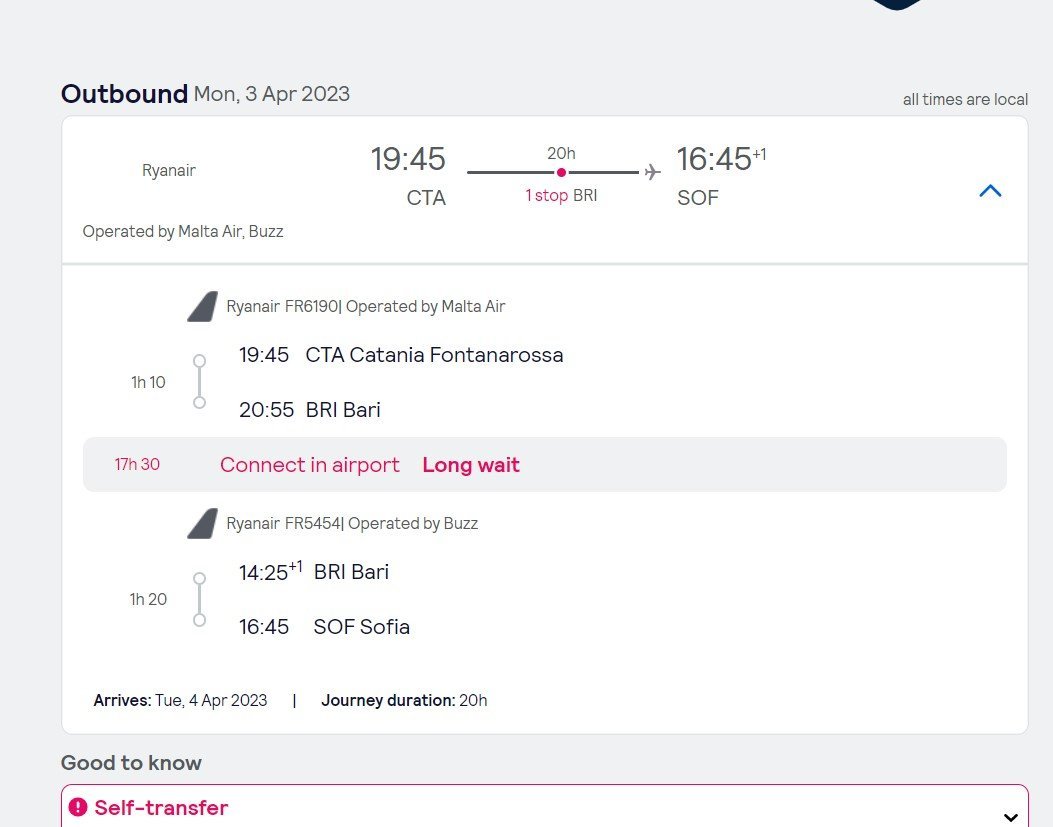Collapse outbound flight details chevron

pyautogui.click(x=990, y=191)
